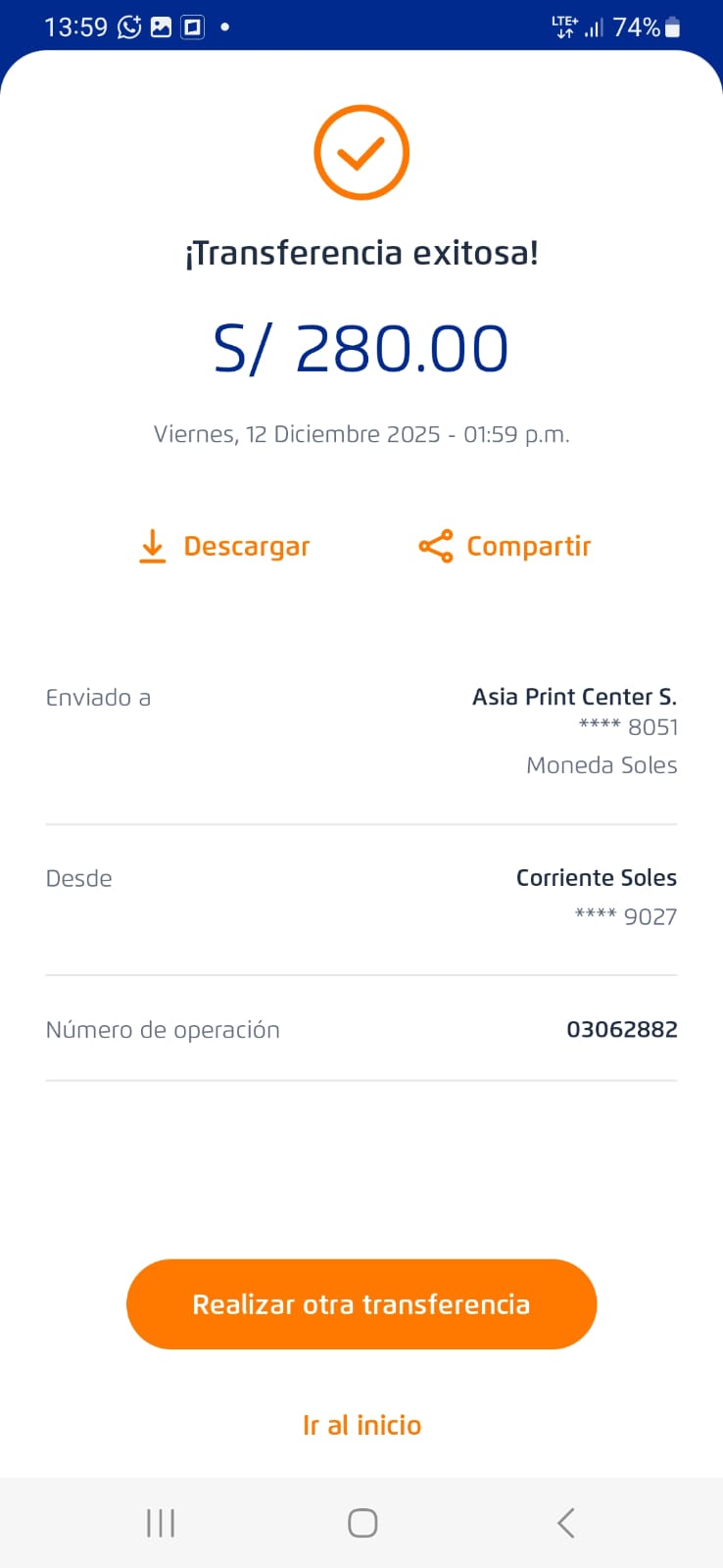
Task: Tap the download arrow icon
Action: pos(152,546)
